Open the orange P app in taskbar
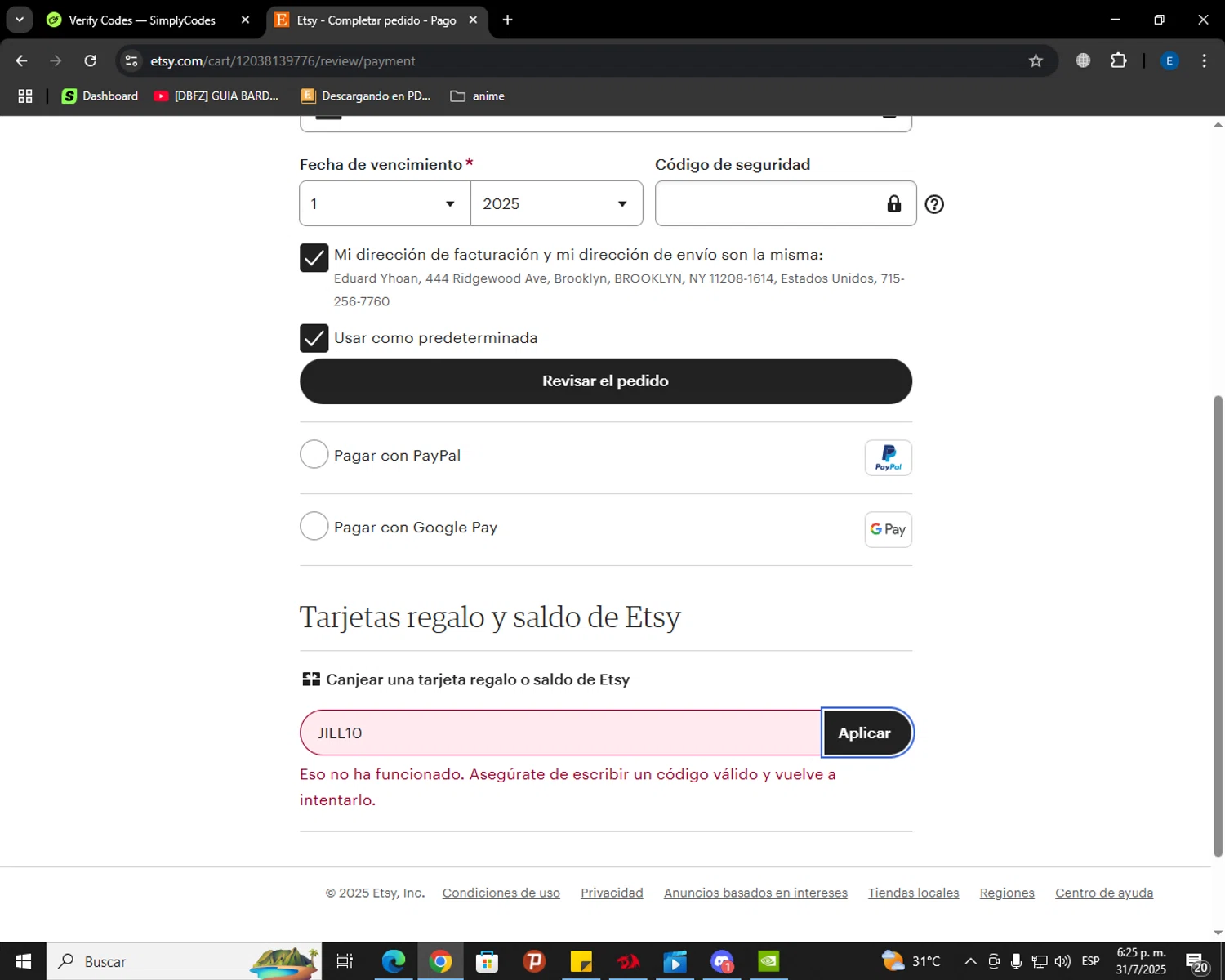The height and width of the screenshot is (980, 1225). (534, 961)
